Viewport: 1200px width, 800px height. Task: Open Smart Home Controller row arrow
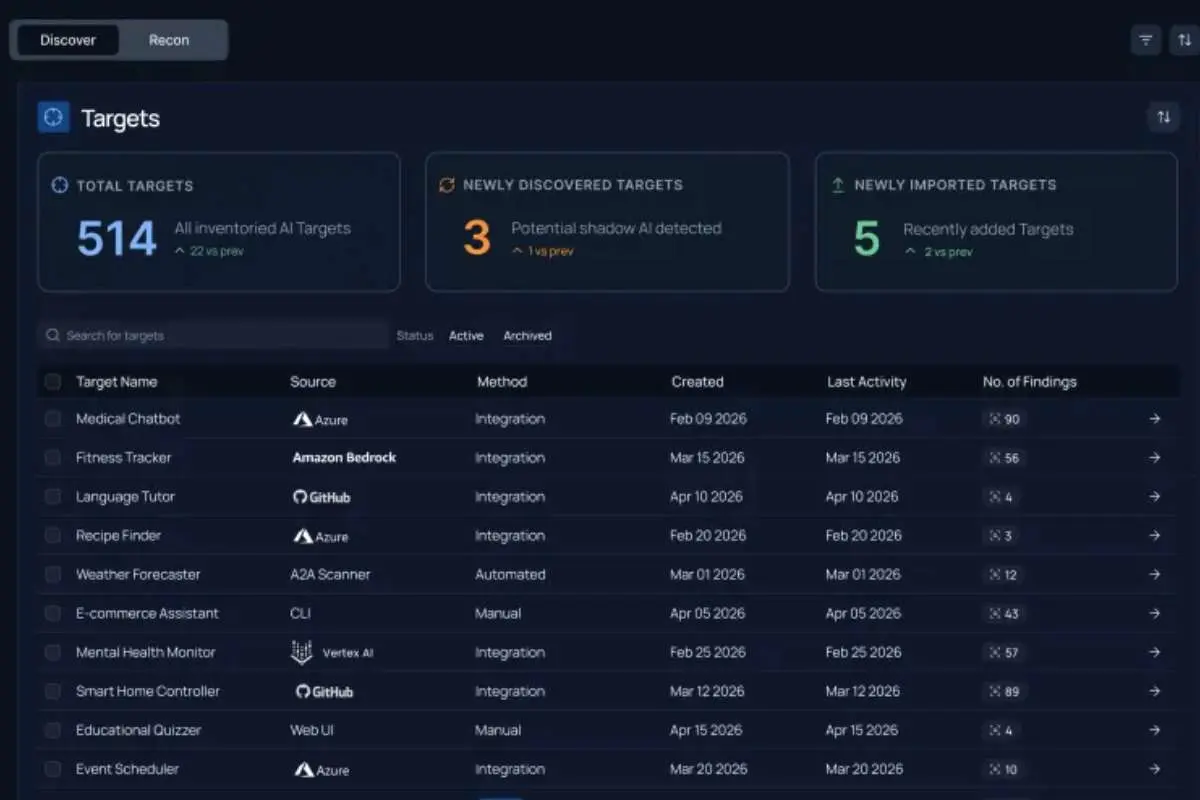pyautogui.click(x=1155, y=692)
